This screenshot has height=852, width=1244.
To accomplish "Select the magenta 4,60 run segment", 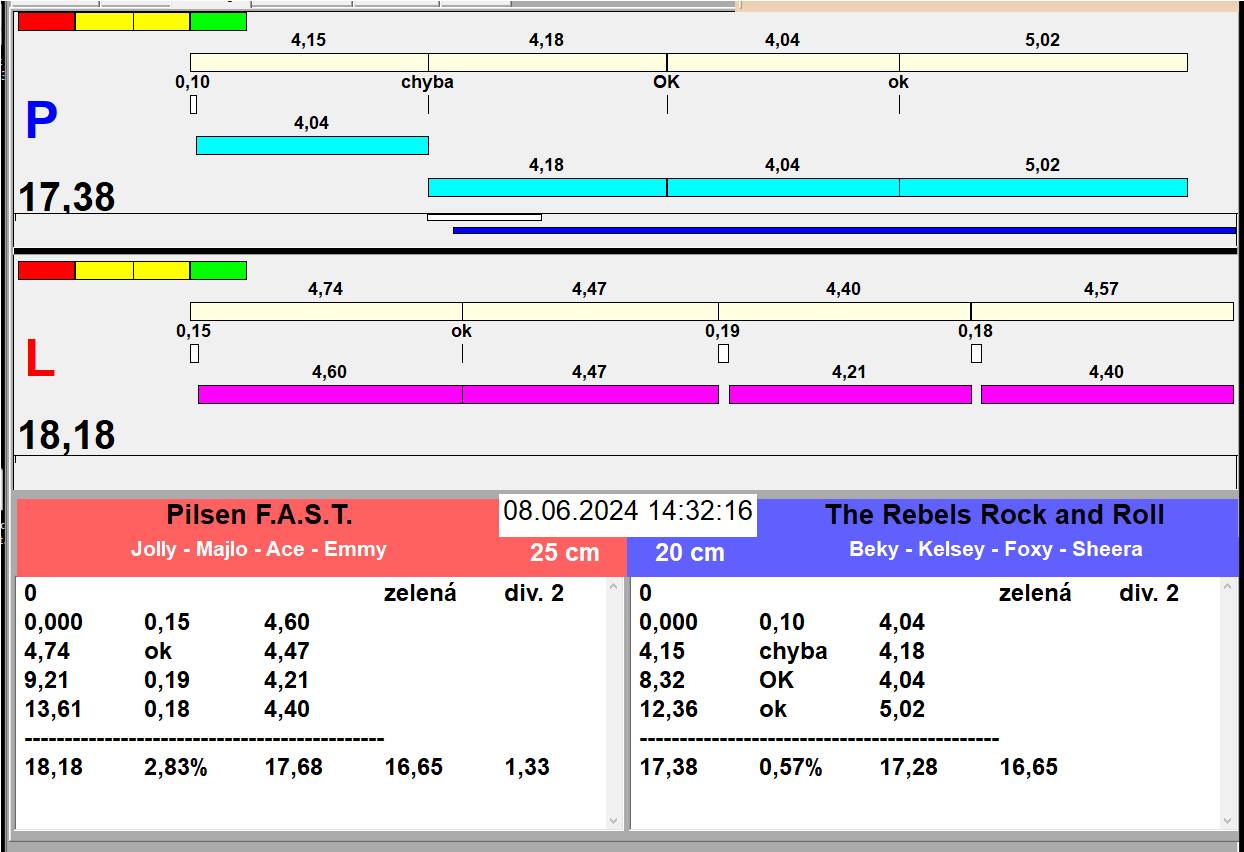I will coord(330,394).
